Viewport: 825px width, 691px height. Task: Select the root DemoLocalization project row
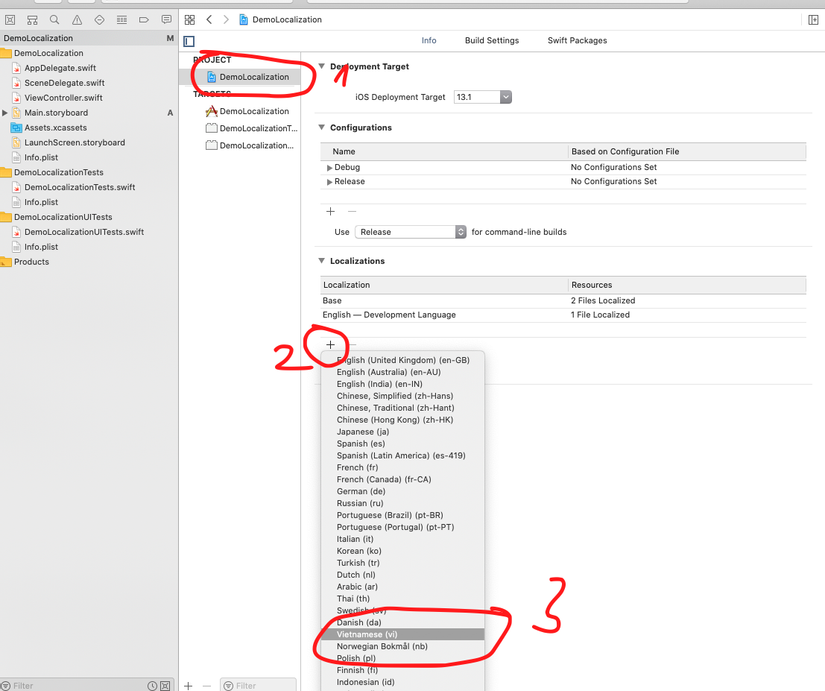point(88,38)
